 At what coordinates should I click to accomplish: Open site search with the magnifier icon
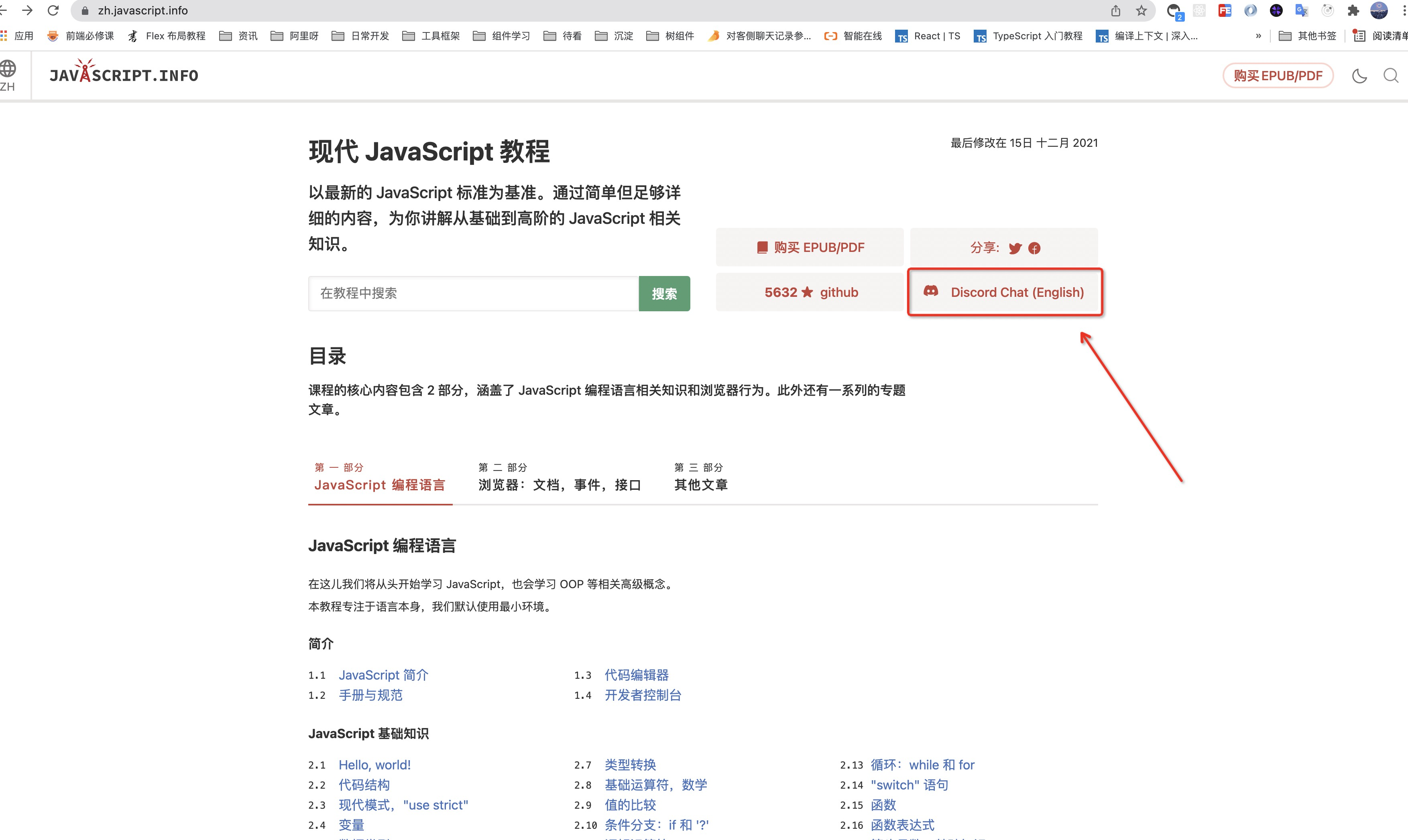coord(1391,75)
